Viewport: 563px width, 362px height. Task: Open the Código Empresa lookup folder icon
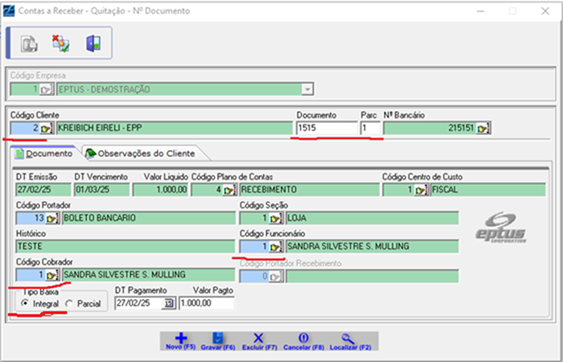[46, 89]
